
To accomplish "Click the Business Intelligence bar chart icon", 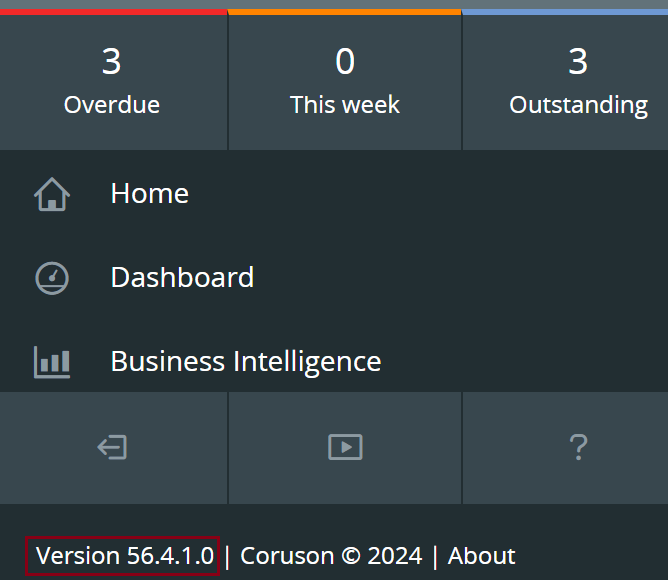I will (x=52, y=362).
